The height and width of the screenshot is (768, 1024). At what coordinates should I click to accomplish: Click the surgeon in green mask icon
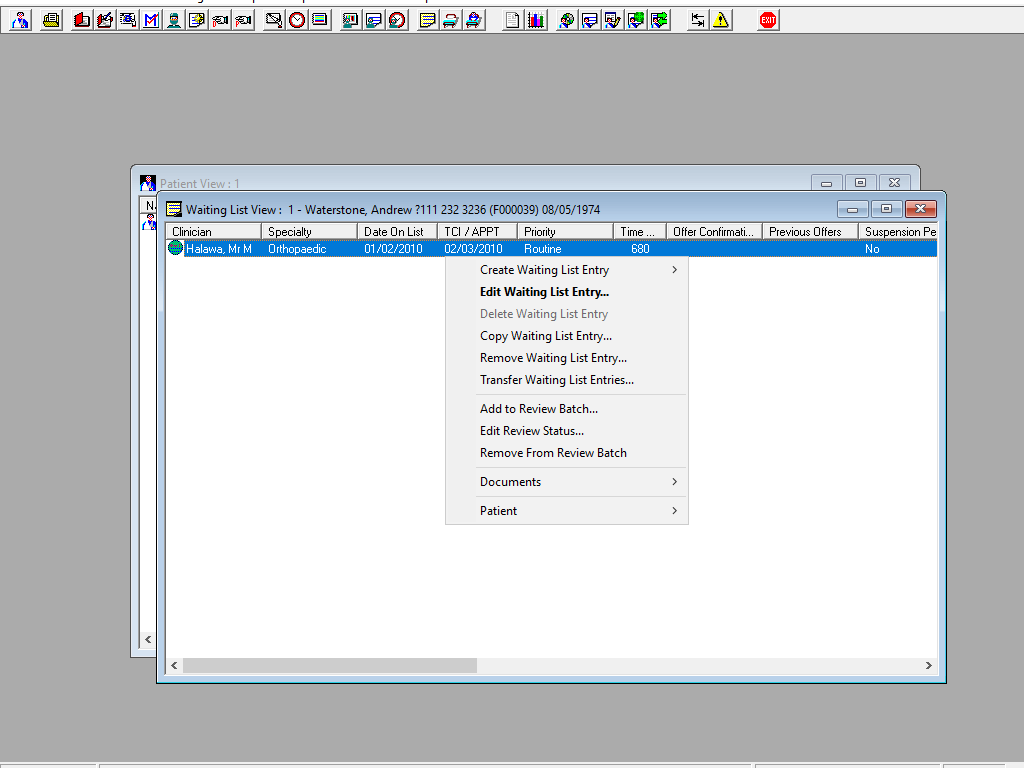click(174, 20)
